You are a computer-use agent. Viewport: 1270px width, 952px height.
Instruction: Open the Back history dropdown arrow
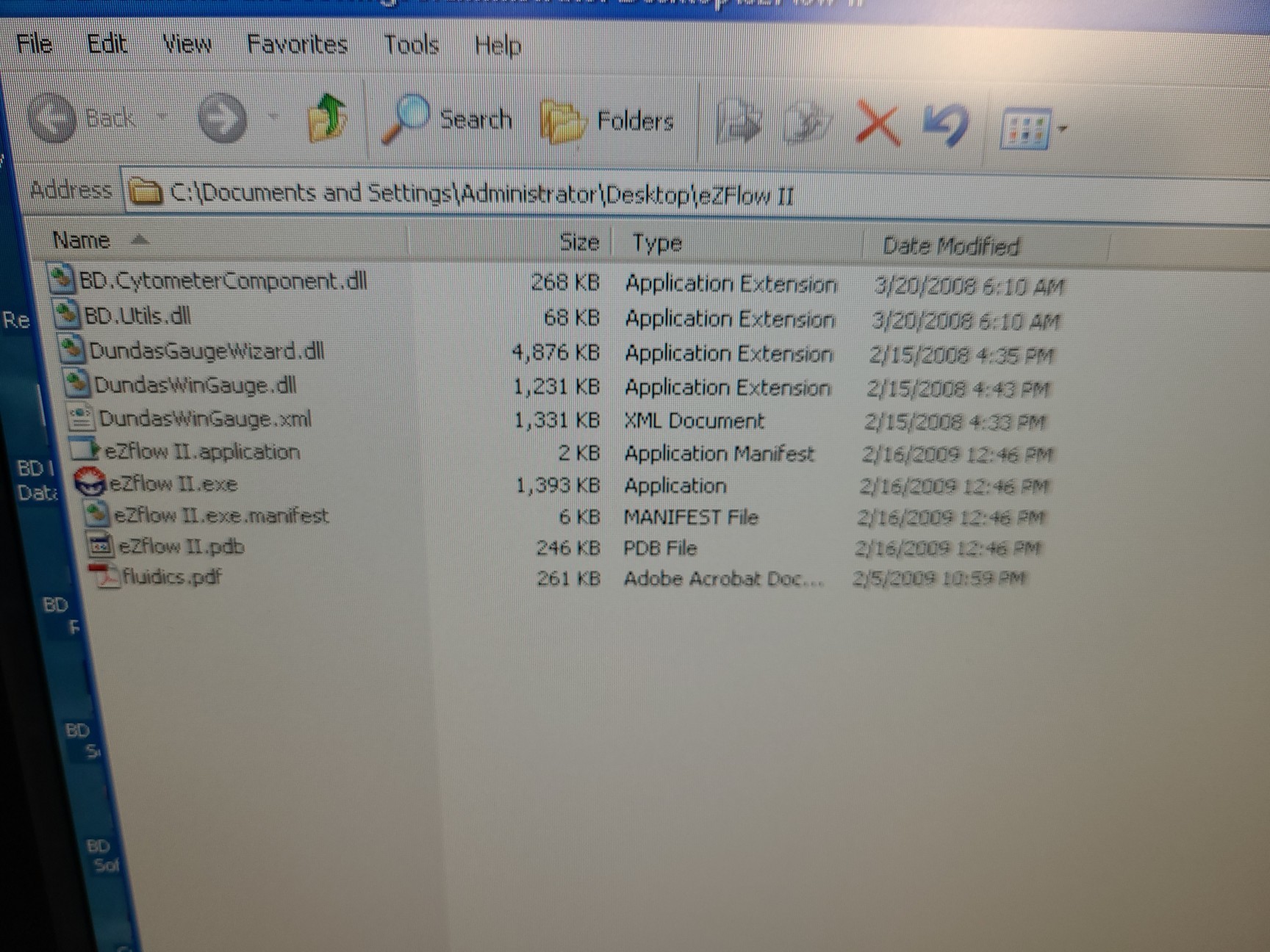click(162, 117)
